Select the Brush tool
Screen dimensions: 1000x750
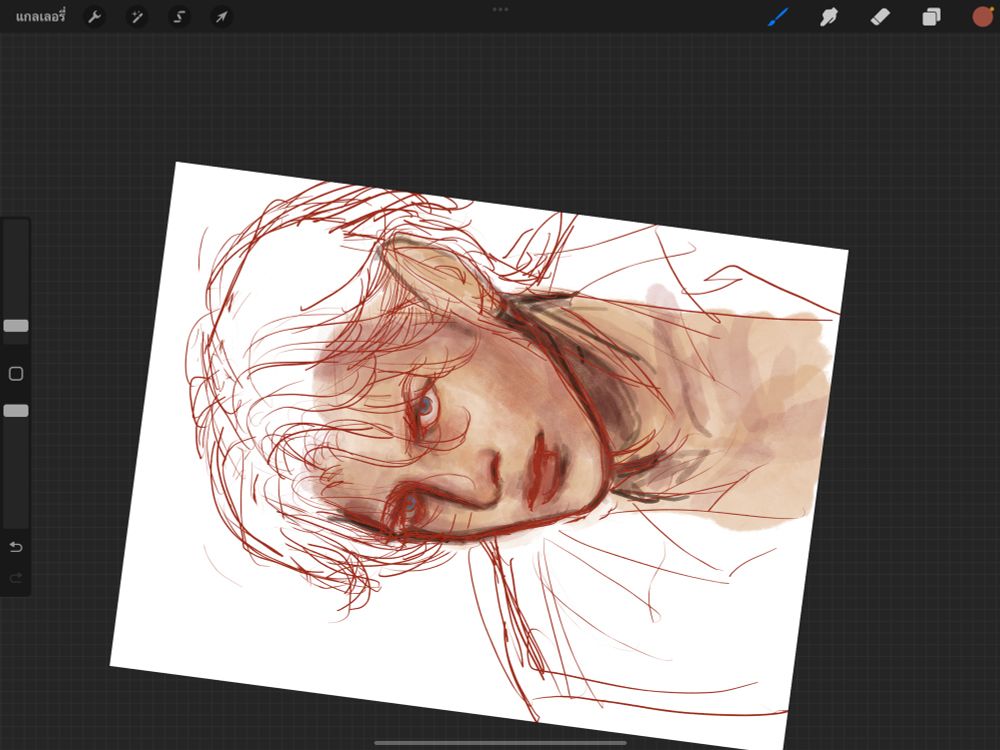click(778, 17)
